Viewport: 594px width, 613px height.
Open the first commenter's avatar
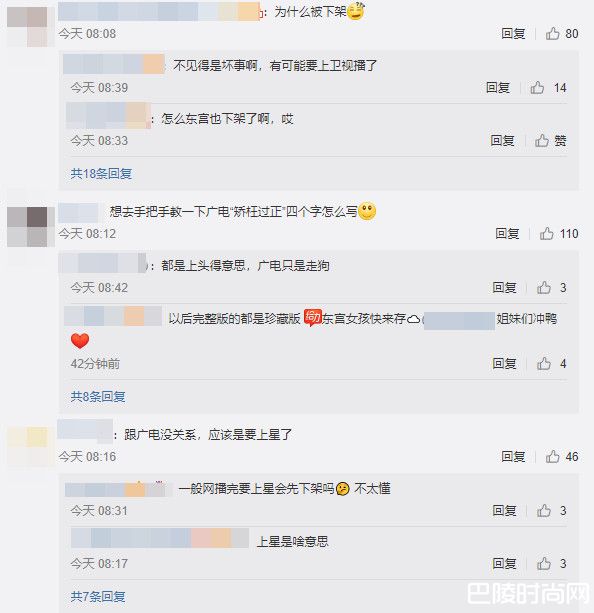pyautogui.click(x=27, y=27)
